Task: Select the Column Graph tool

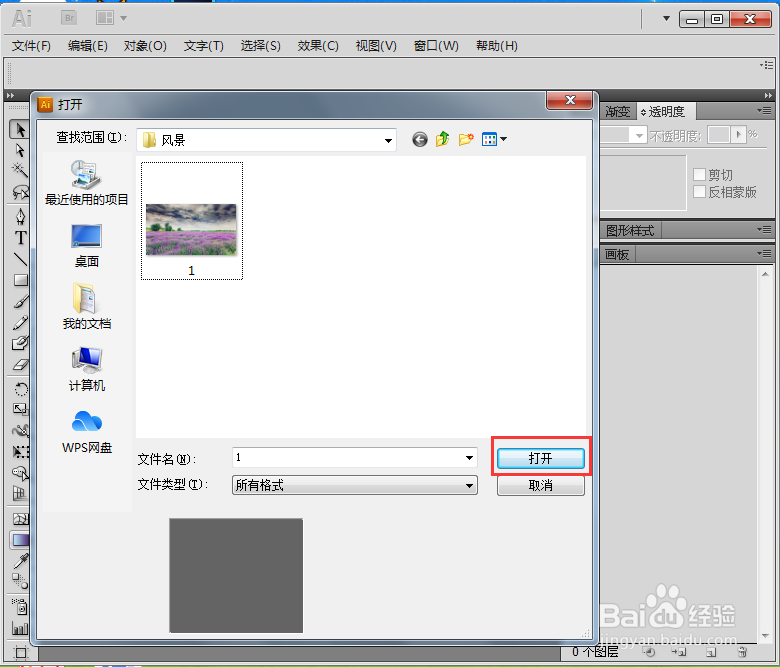Action: [20, 628]
